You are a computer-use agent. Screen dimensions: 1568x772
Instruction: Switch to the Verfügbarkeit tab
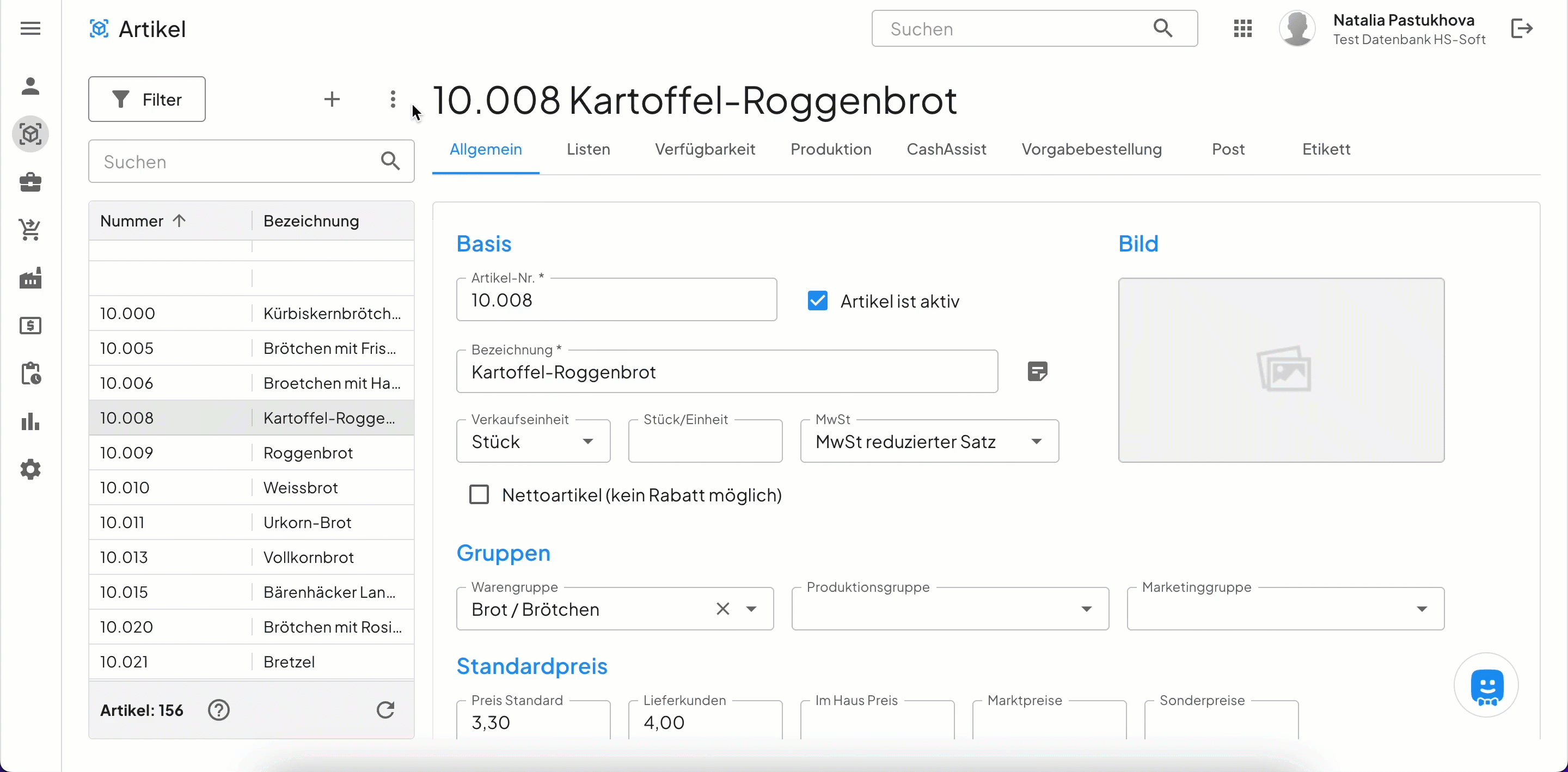pyautogui.click(x=705, y=149)
